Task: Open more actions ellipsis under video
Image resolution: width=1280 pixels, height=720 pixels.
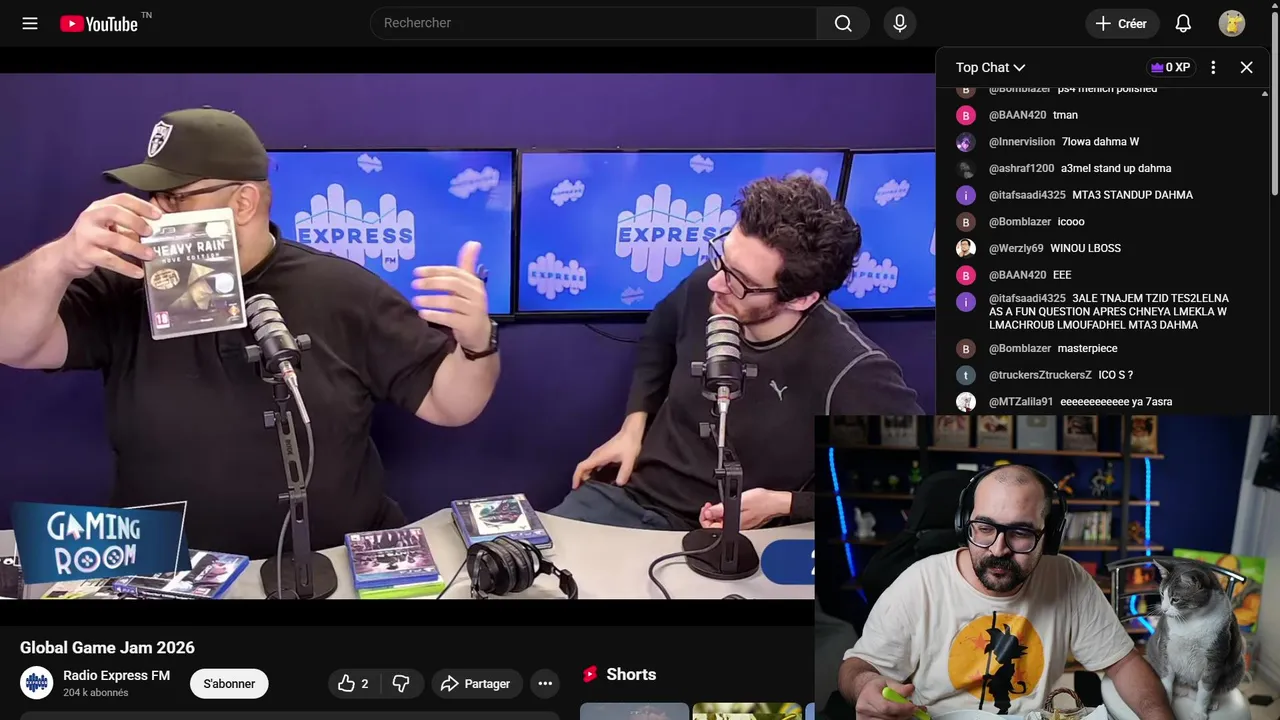Action: click(545, 684)
